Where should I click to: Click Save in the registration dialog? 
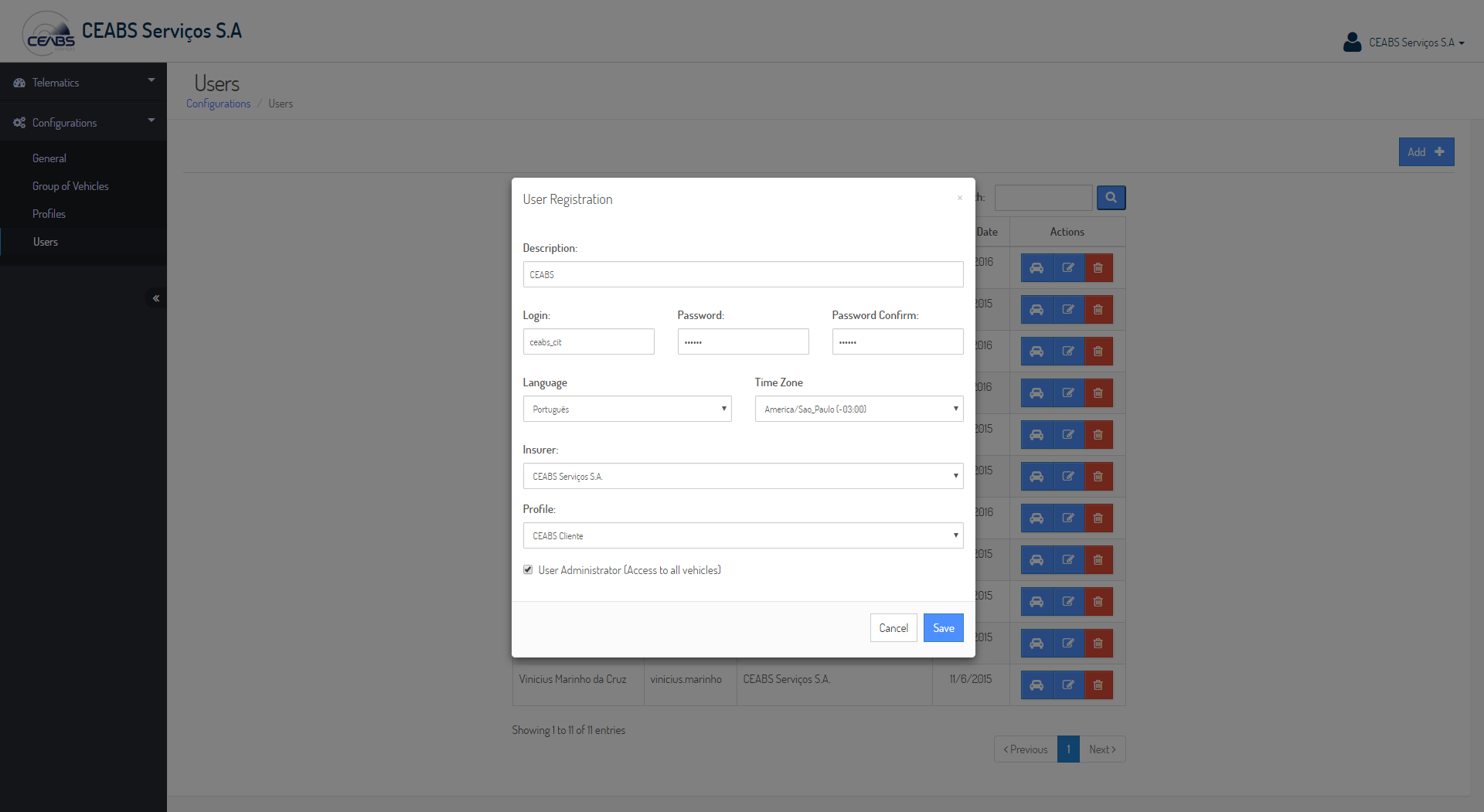click(943, 628)
